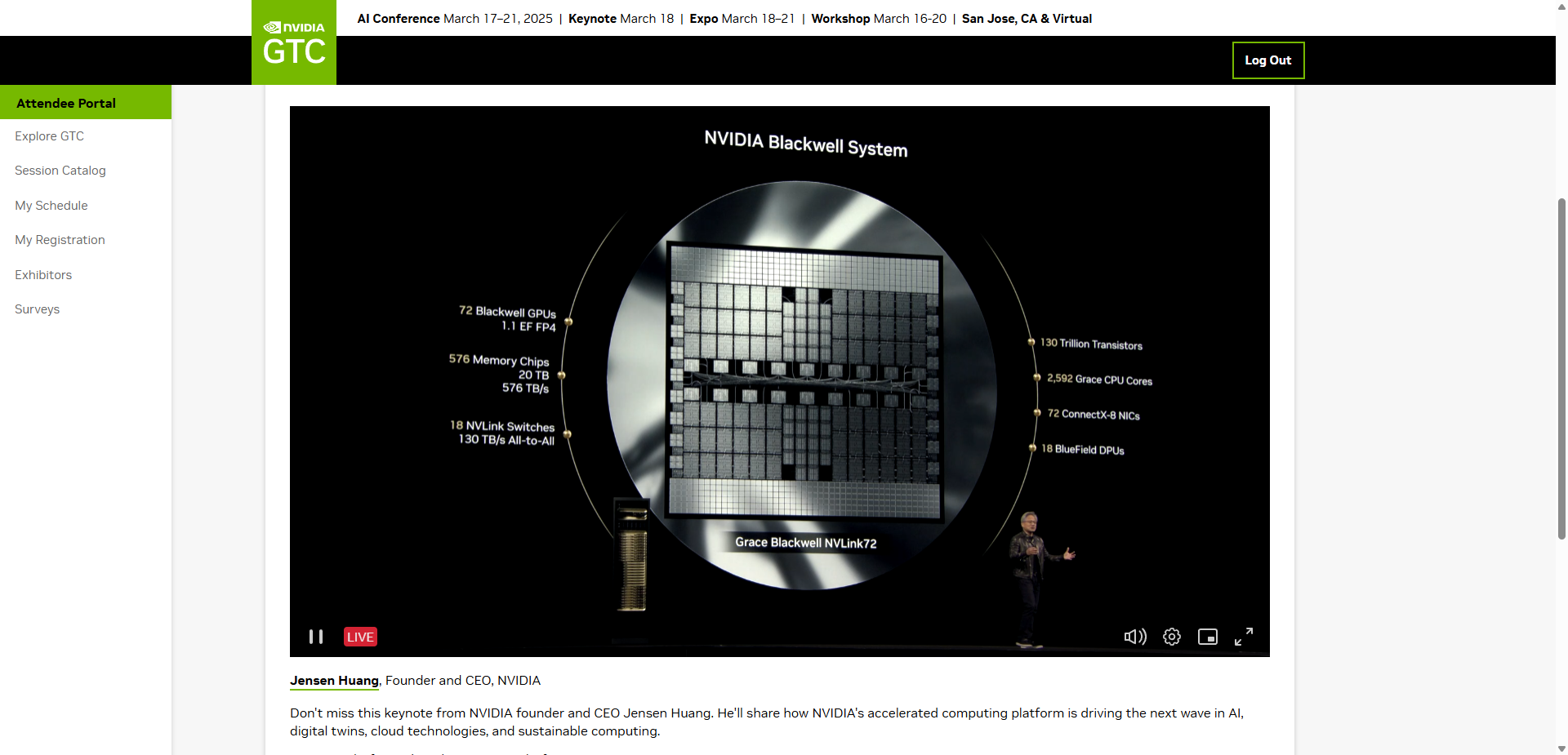Open Surveys in sidebar

click(x=37, y=309)
